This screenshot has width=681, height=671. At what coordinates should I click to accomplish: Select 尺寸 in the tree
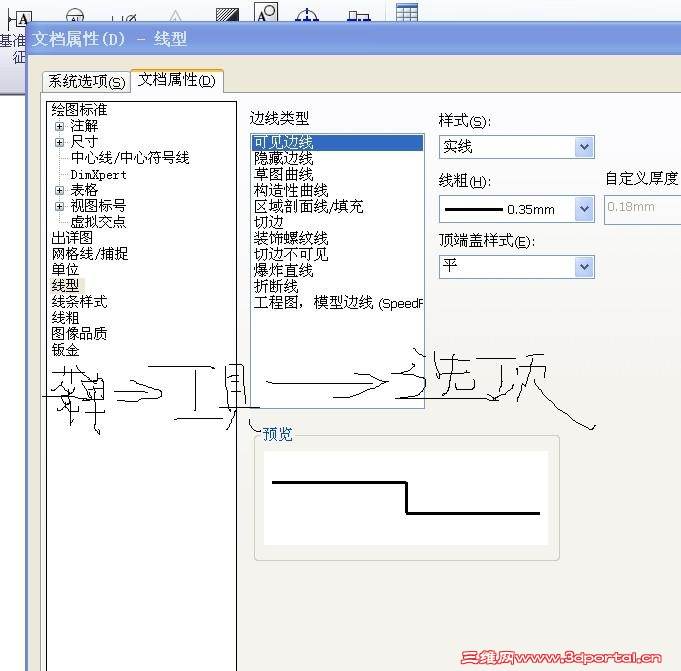tap(84, 142)
